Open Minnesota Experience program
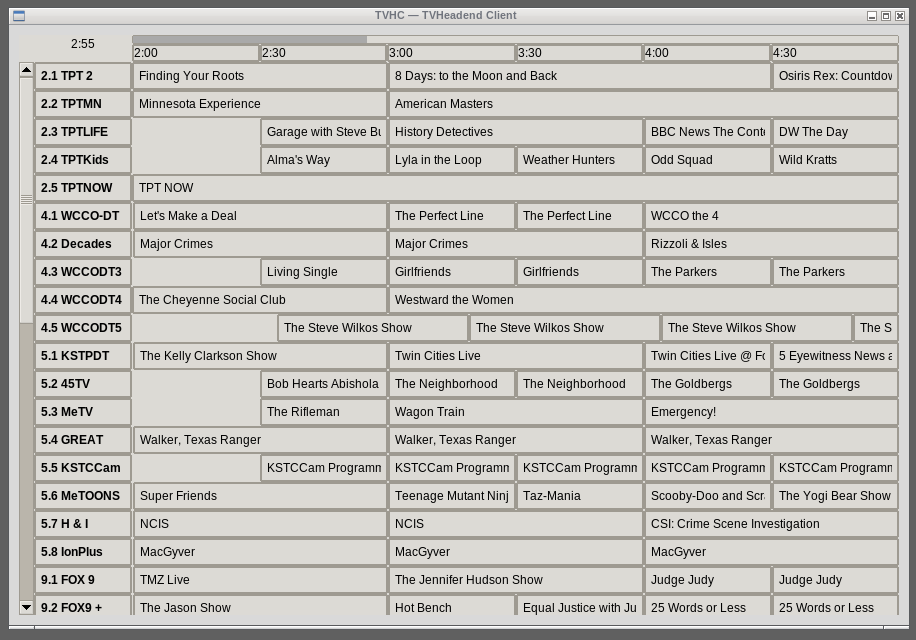Image resolution: width=916 pixels, height=640 pixels. 260,104
